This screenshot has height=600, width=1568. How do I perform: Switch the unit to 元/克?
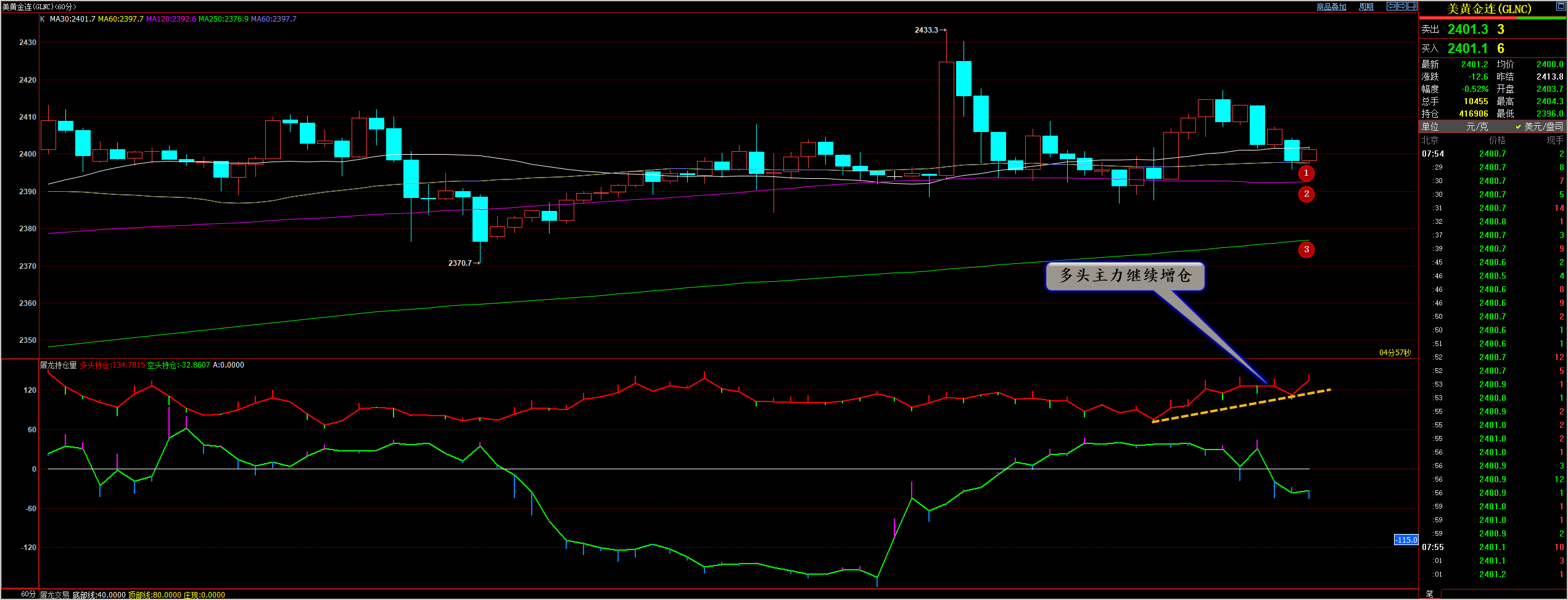(1476, 126)
